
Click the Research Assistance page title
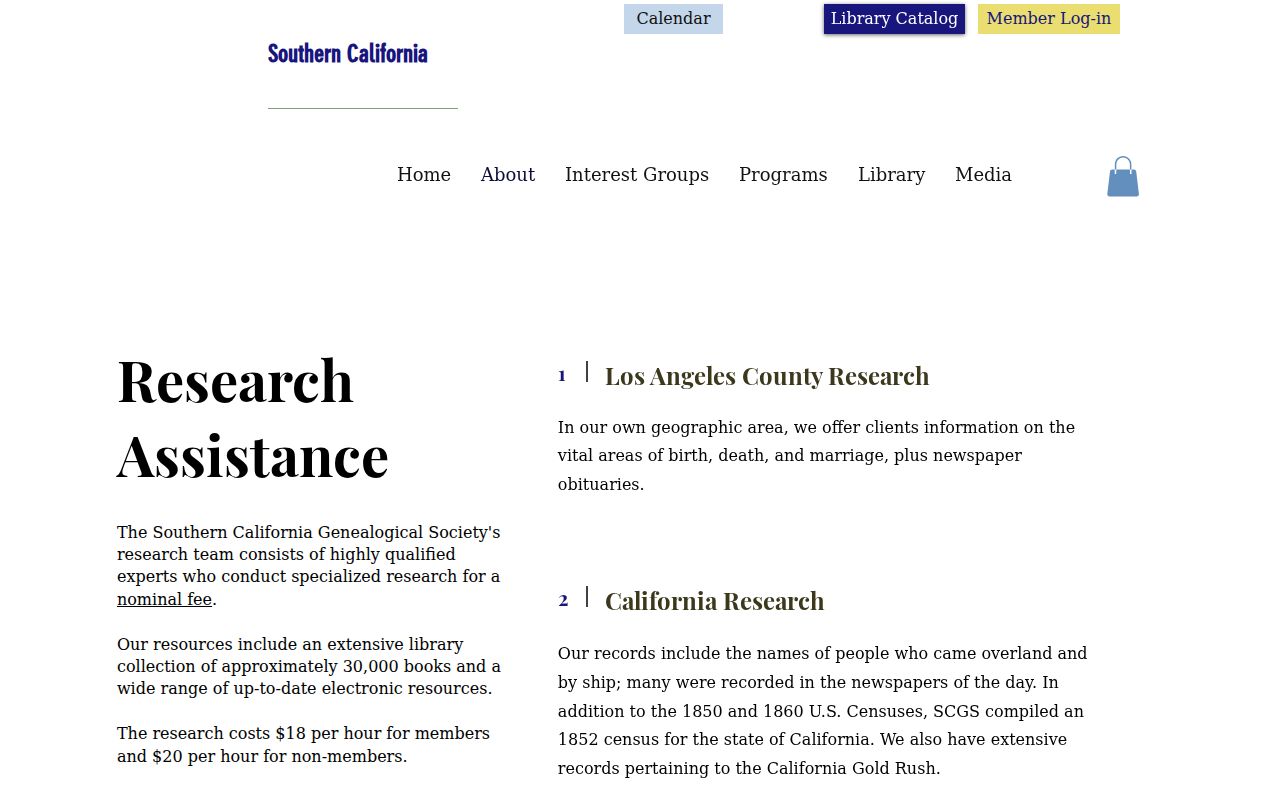point(253,418)
